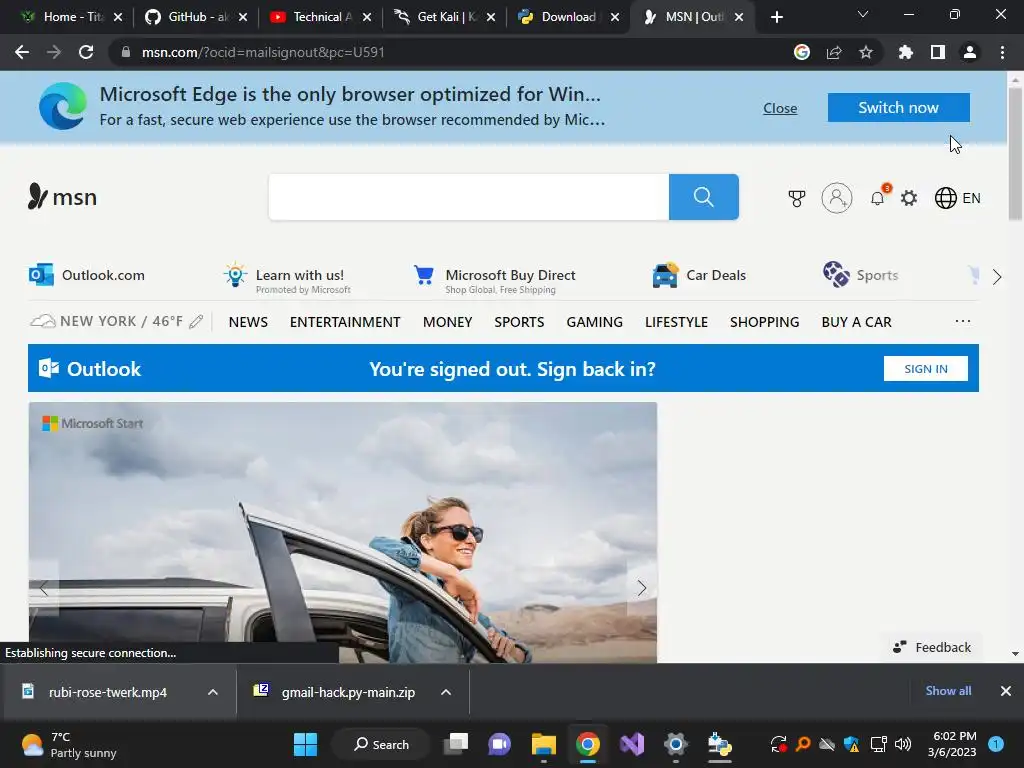Expand options for rubi-rose-twerk.mp4 download
Screen dimensions: 1024x768
click(x=213, y=692)
